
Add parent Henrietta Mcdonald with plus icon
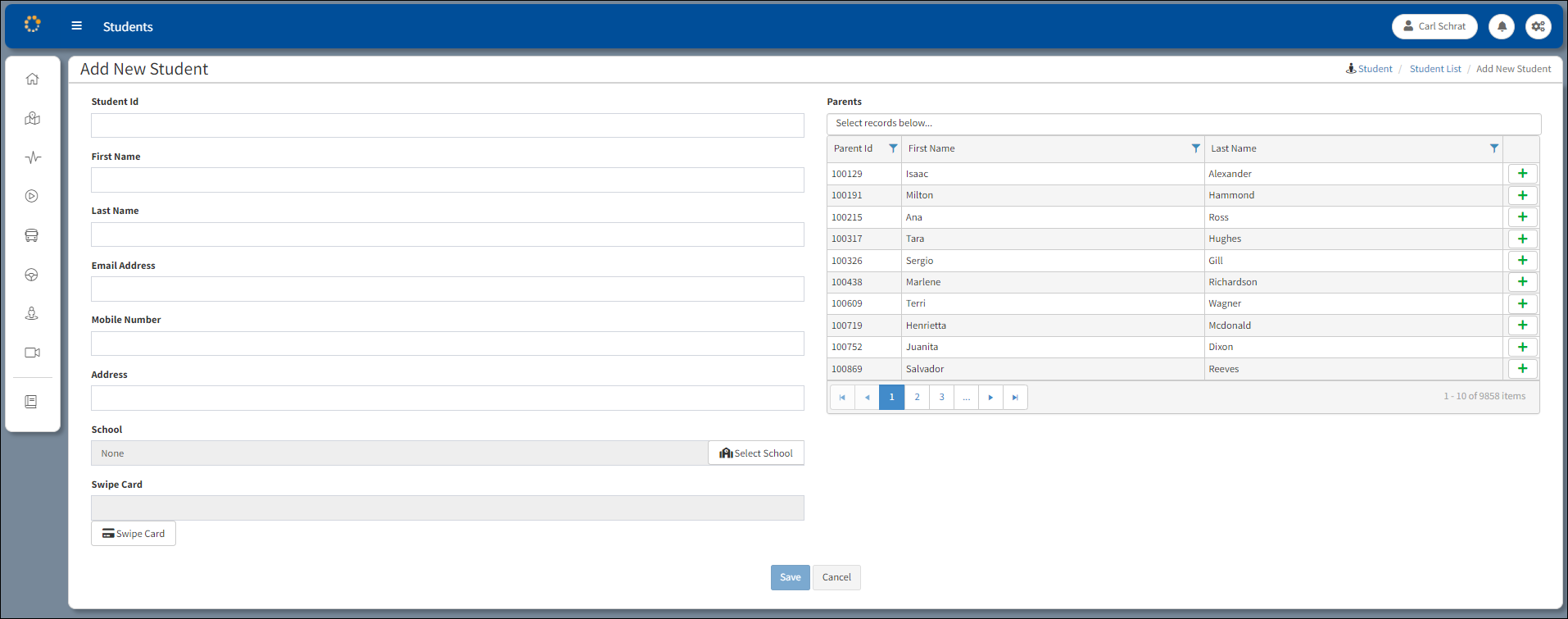[x=1522, y=325]
